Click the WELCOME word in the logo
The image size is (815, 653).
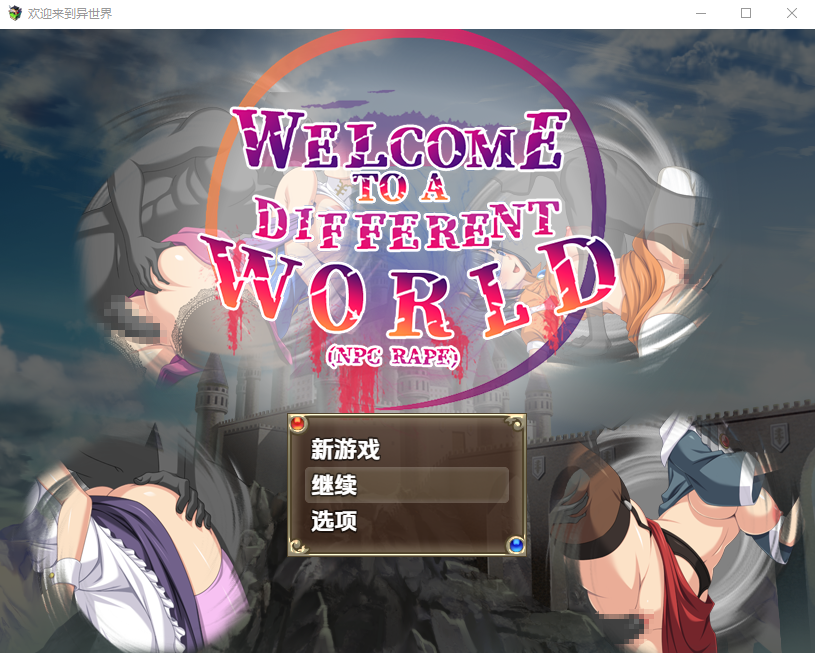click(x=398, y=138)
